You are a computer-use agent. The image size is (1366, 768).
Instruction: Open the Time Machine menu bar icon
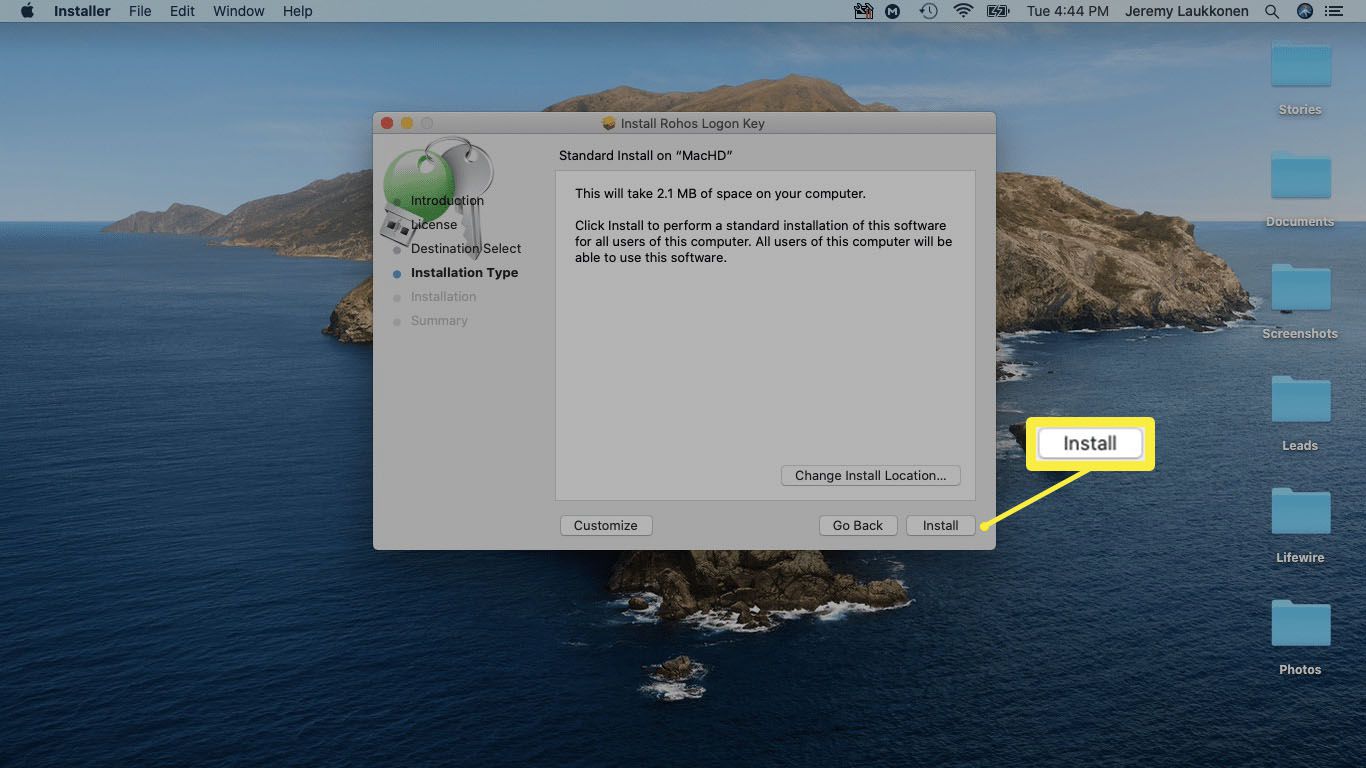click(928, 11)
